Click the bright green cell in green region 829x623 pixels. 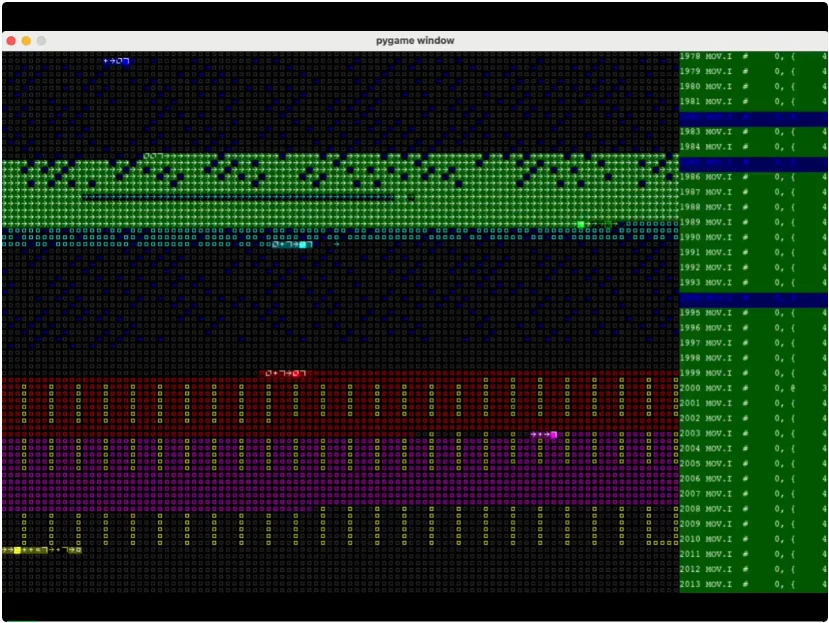581,224
